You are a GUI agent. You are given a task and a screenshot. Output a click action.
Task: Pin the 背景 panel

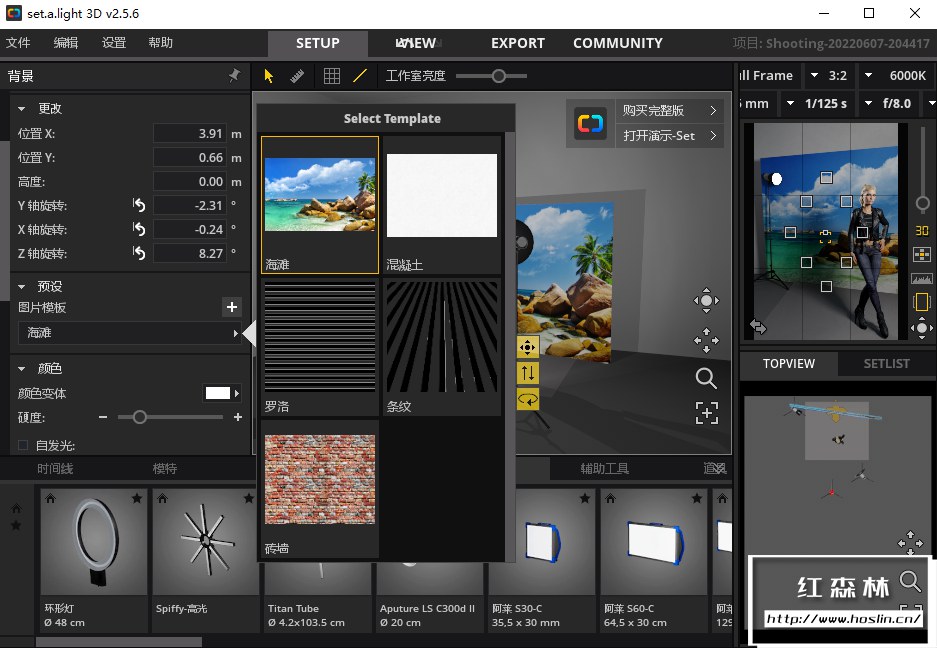234,75
